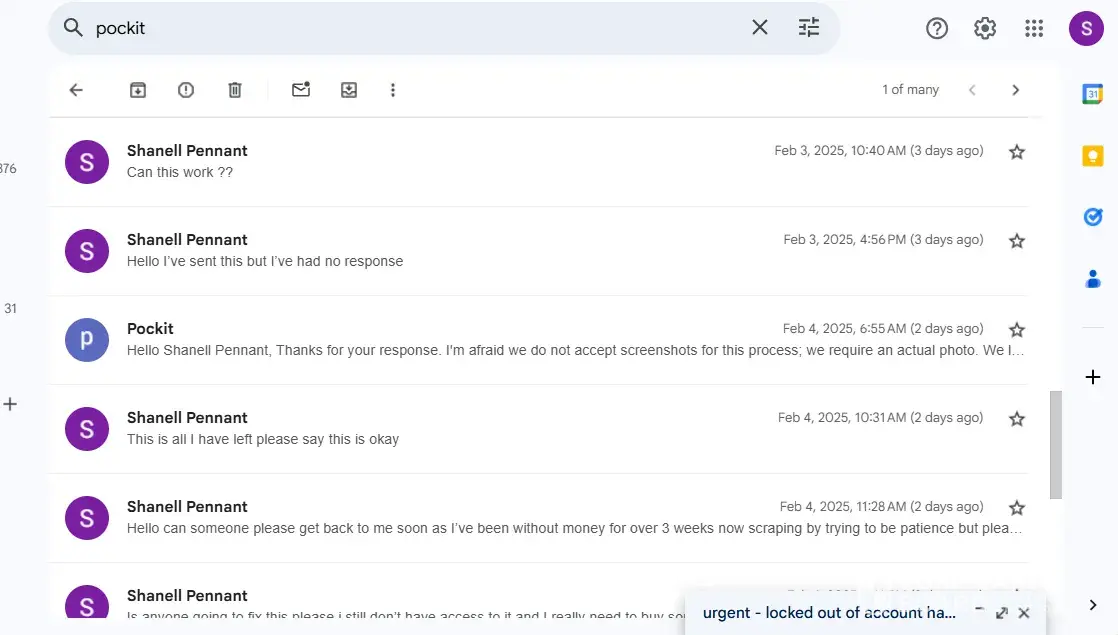Click the Move to inbox icon
This screenshot has height=635, width=1118.
coord(349,90)
